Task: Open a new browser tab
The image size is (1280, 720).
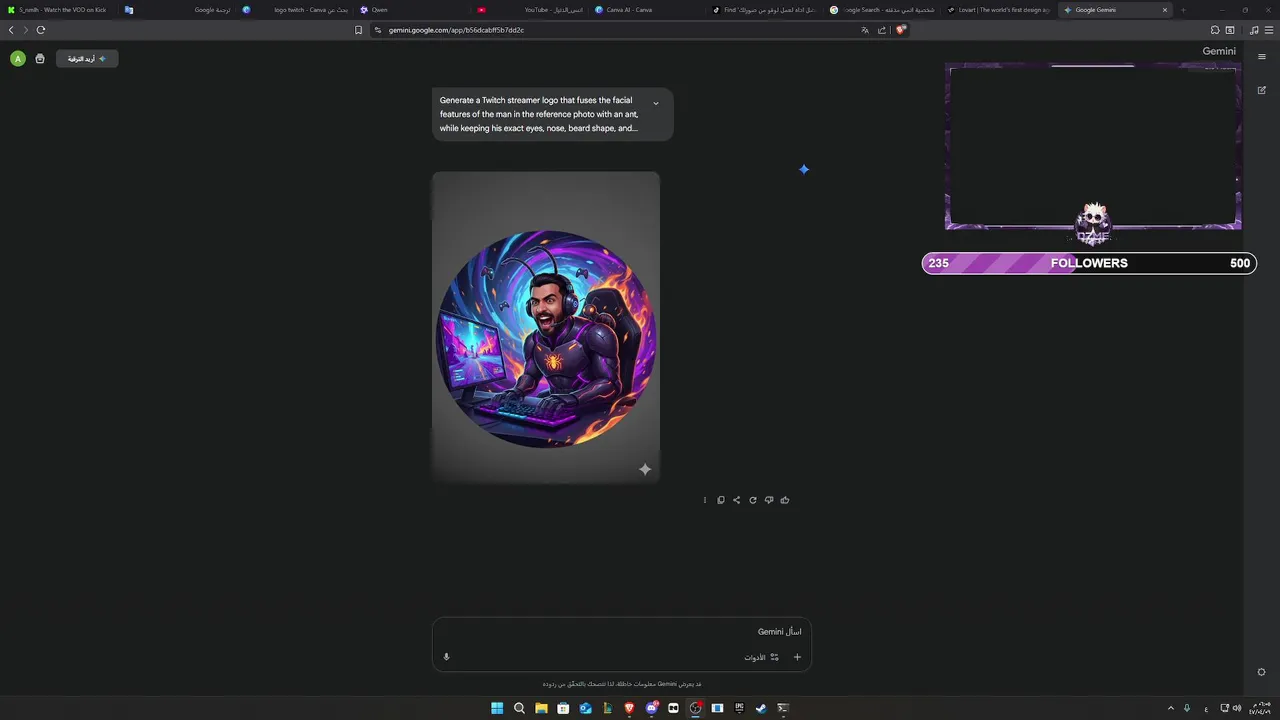Action: pos(1183,10)
